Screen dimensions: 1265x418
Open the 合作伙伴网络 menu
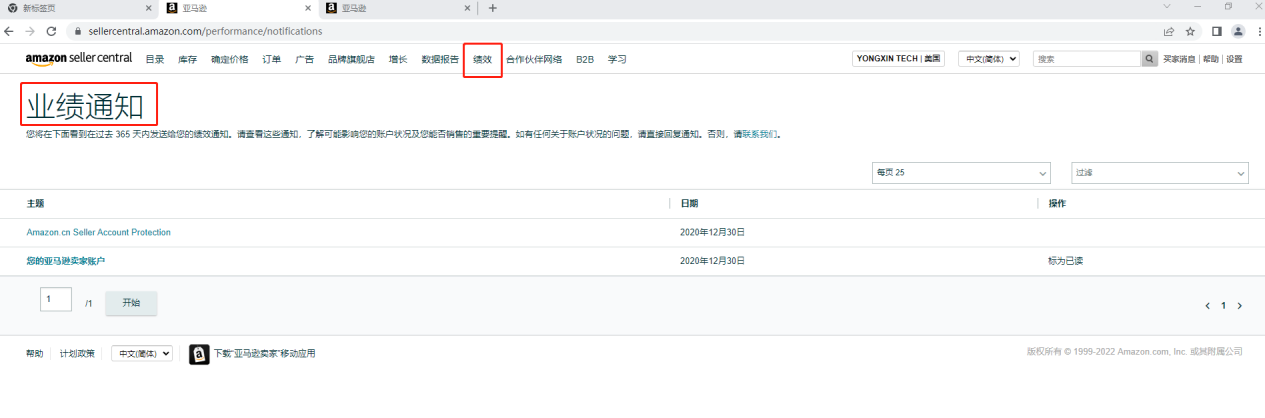(x=534, y=59)
